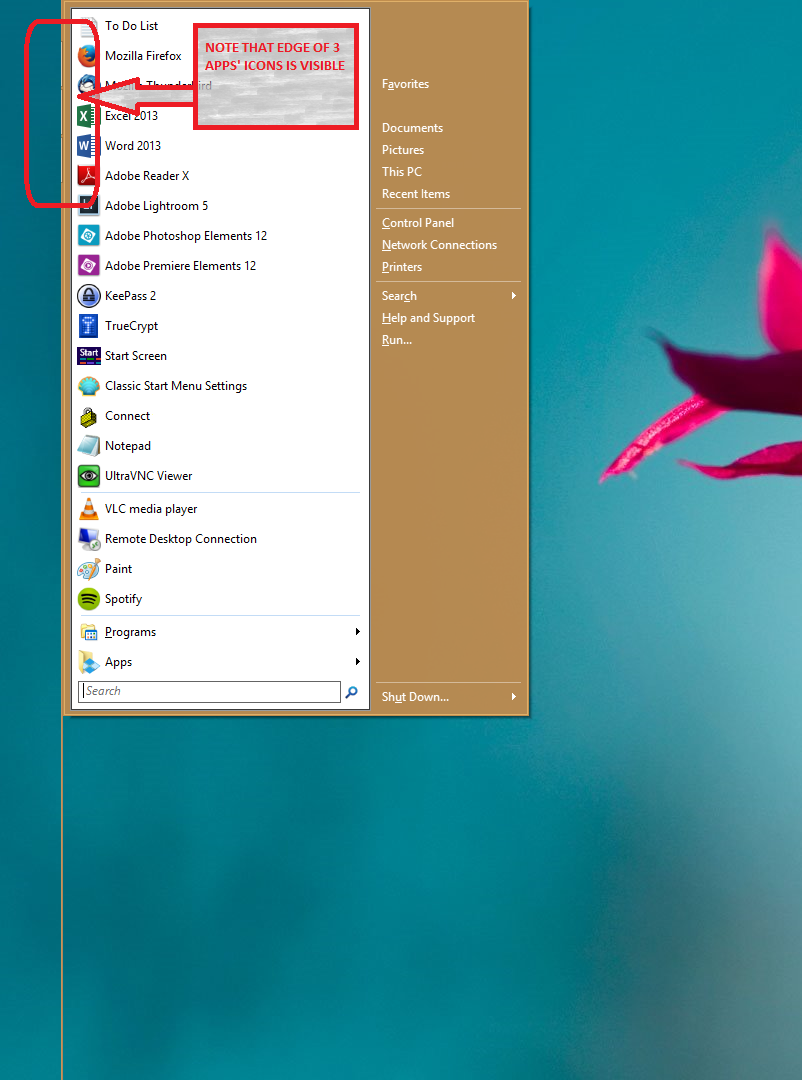The height and width of the screenshot is (1080, 802).
Task: Open Excel 2013 via its icon
Action: coord(89,116)
